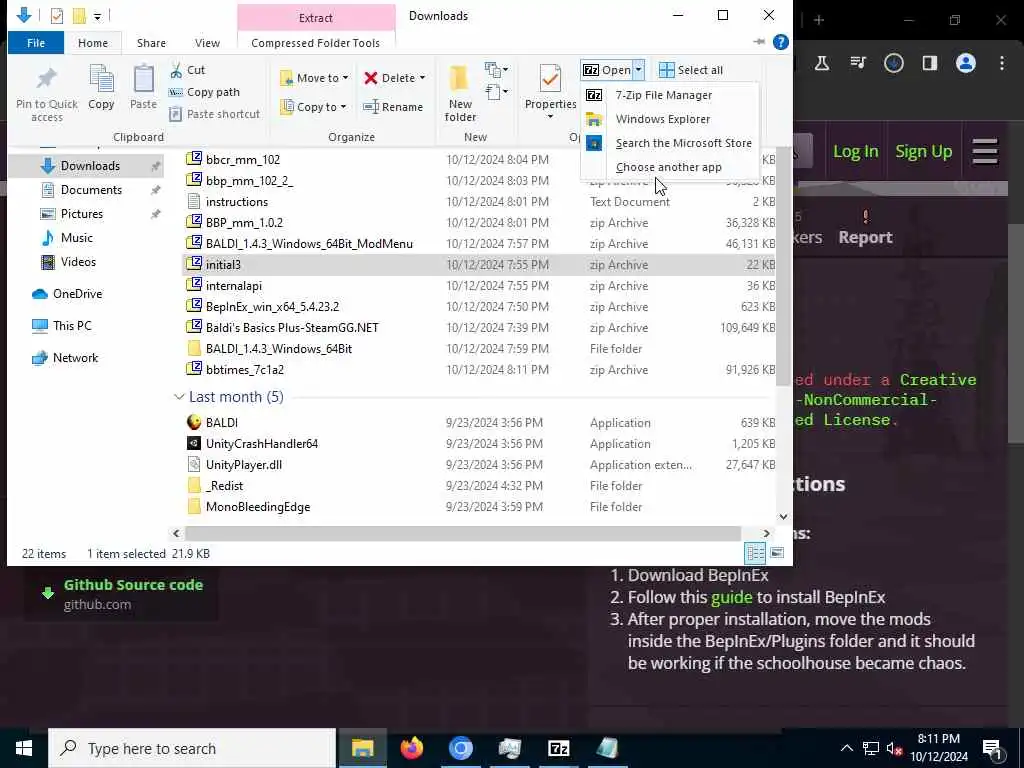
Task: Click the Report button on web page
Action: [865, 228]
